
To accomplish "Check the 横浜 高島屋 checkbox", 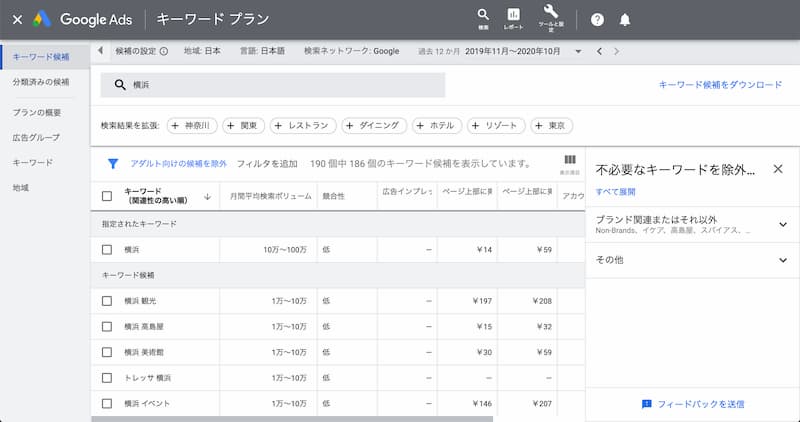I will [x=107, y=327].
